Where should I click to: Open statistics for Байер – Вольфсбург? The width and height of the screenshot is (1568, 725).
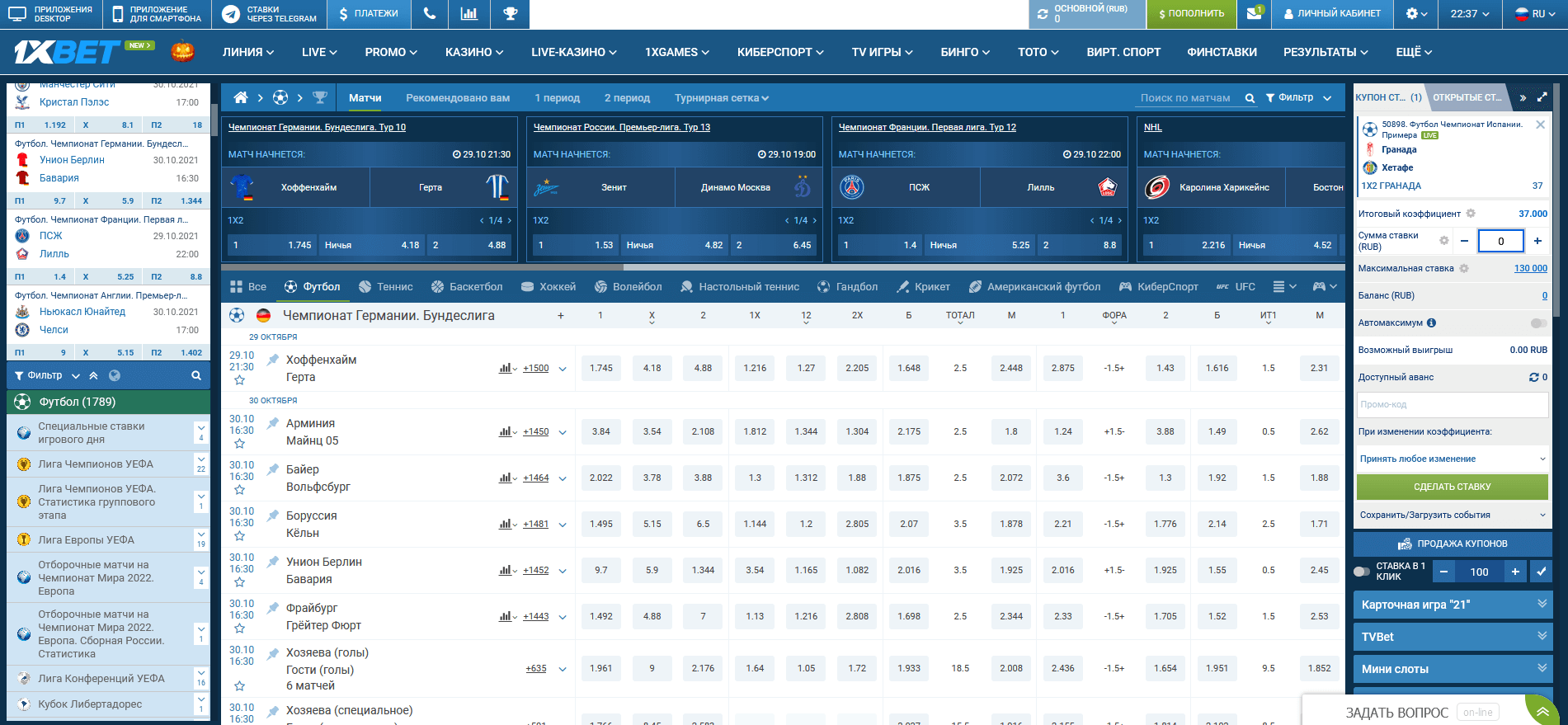pyautogui.click(x=507, y=478)
